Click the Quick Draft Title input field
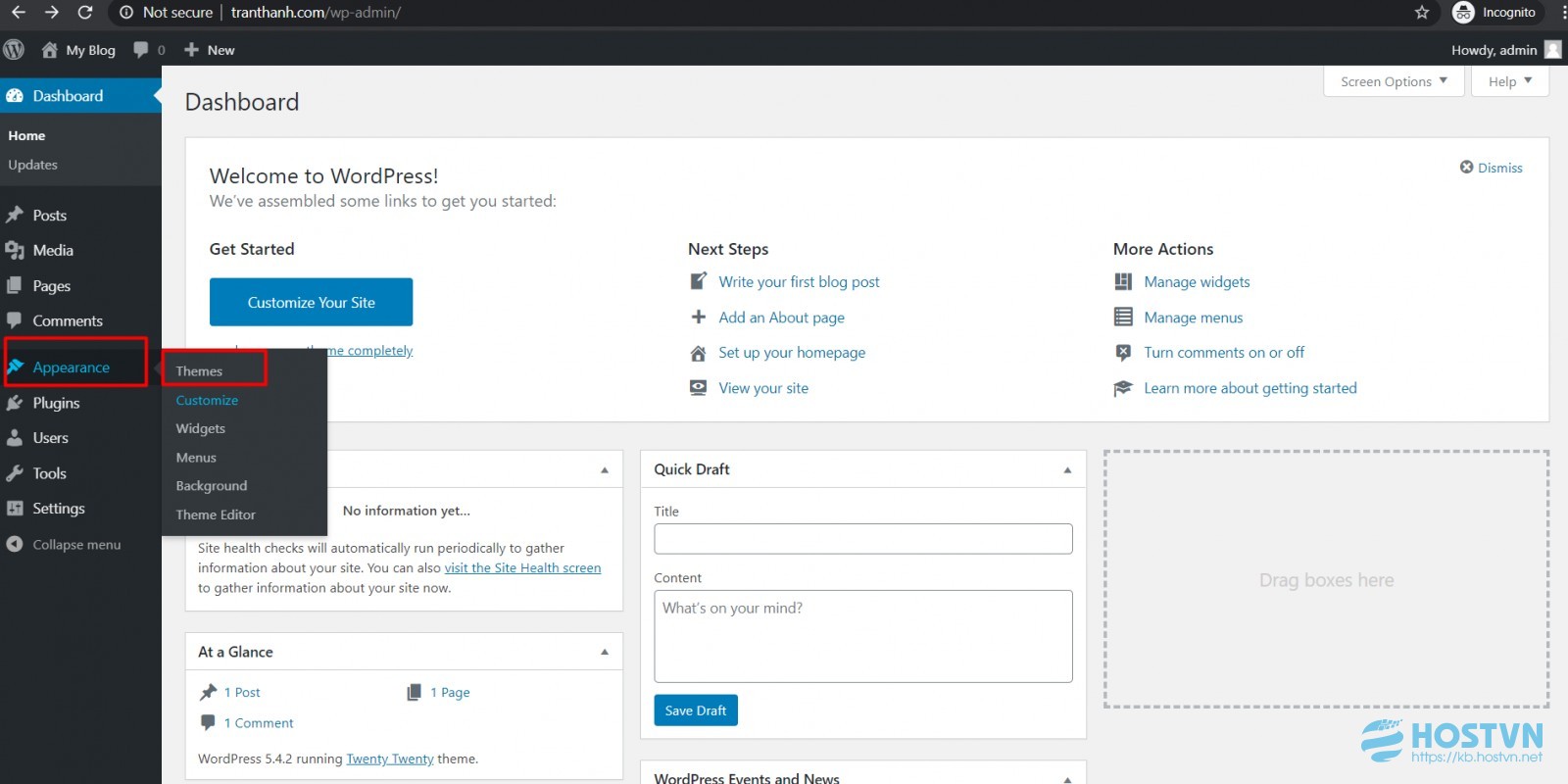Screen dimensions: 1568x784 [x=863, y=539]
